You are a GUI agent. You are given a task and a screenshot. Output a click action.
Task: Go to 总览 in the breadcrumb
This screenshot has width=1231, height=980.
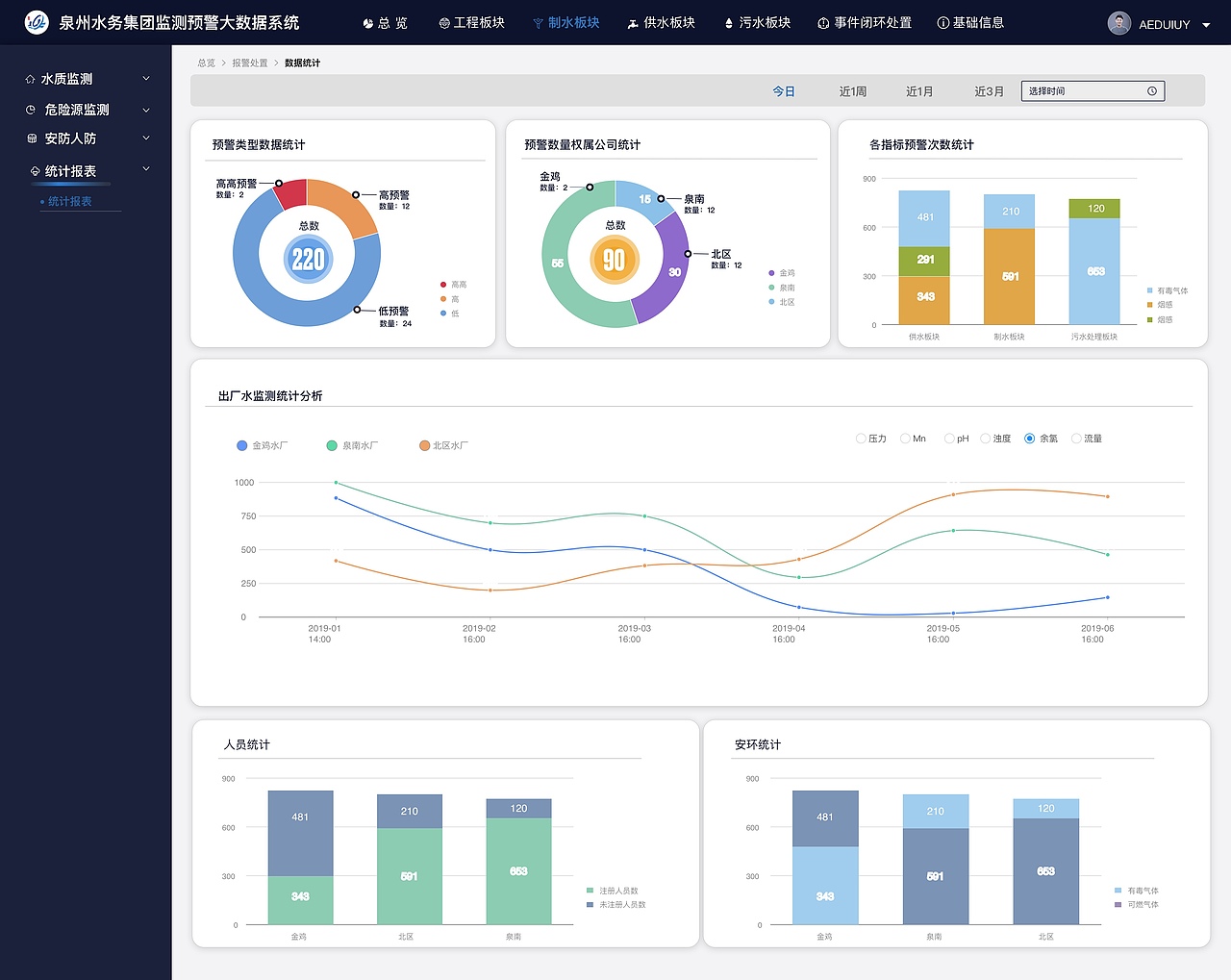pos(207,63)
